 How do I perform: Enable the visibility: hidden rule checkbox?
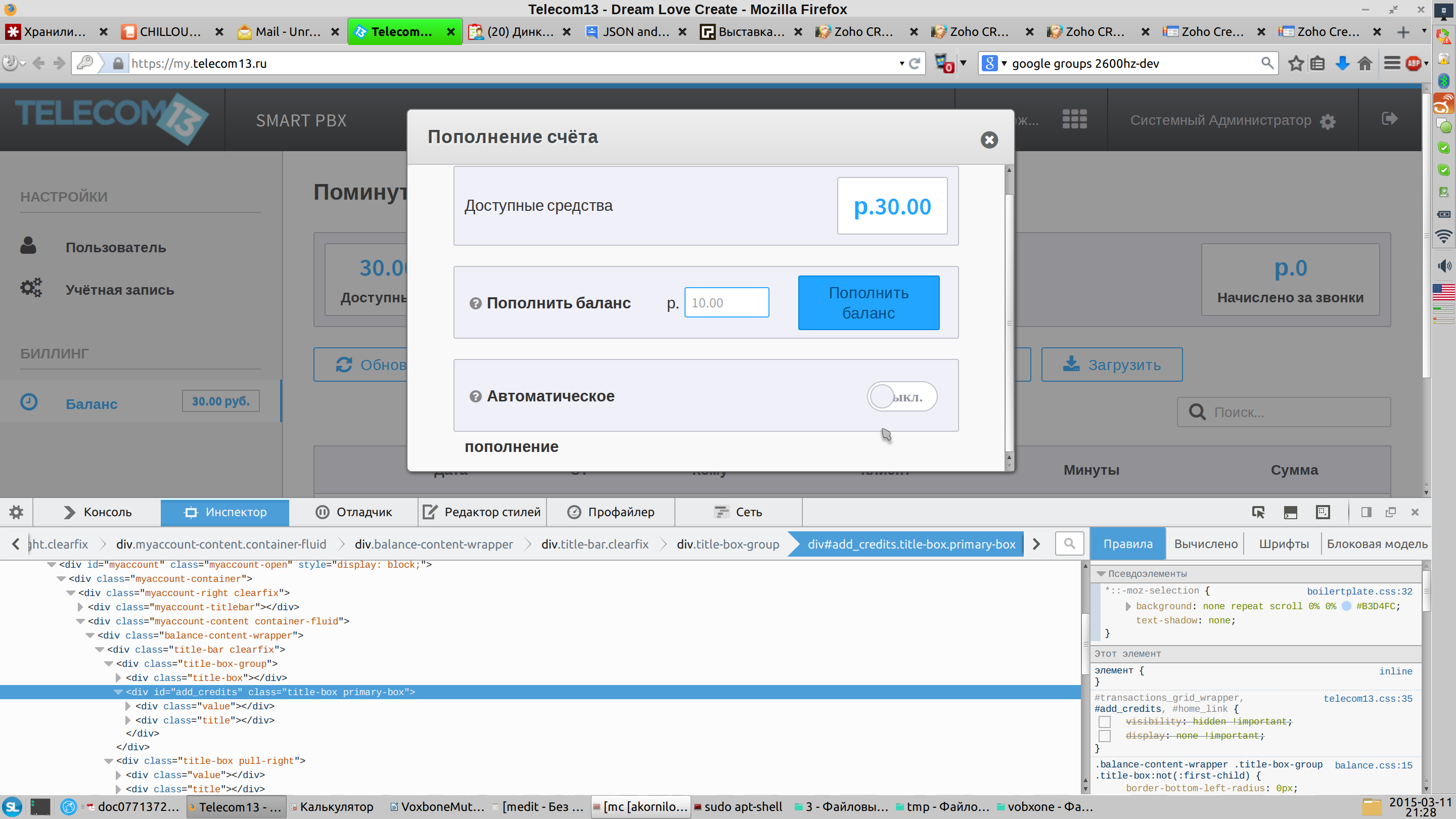[1105, 722]
